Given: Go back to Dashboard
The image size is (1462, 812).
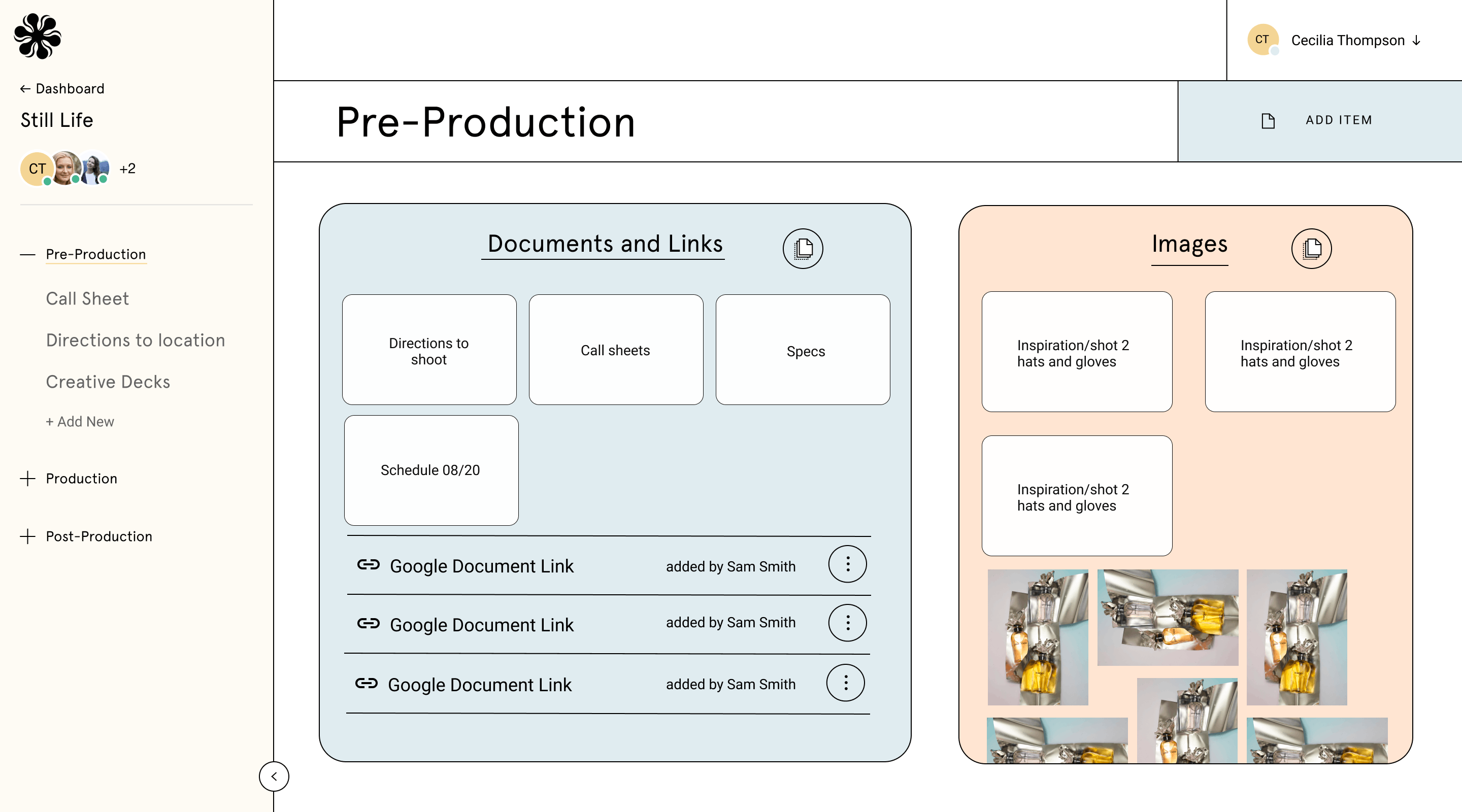Looking at the screenshot, I should [62, 88].
